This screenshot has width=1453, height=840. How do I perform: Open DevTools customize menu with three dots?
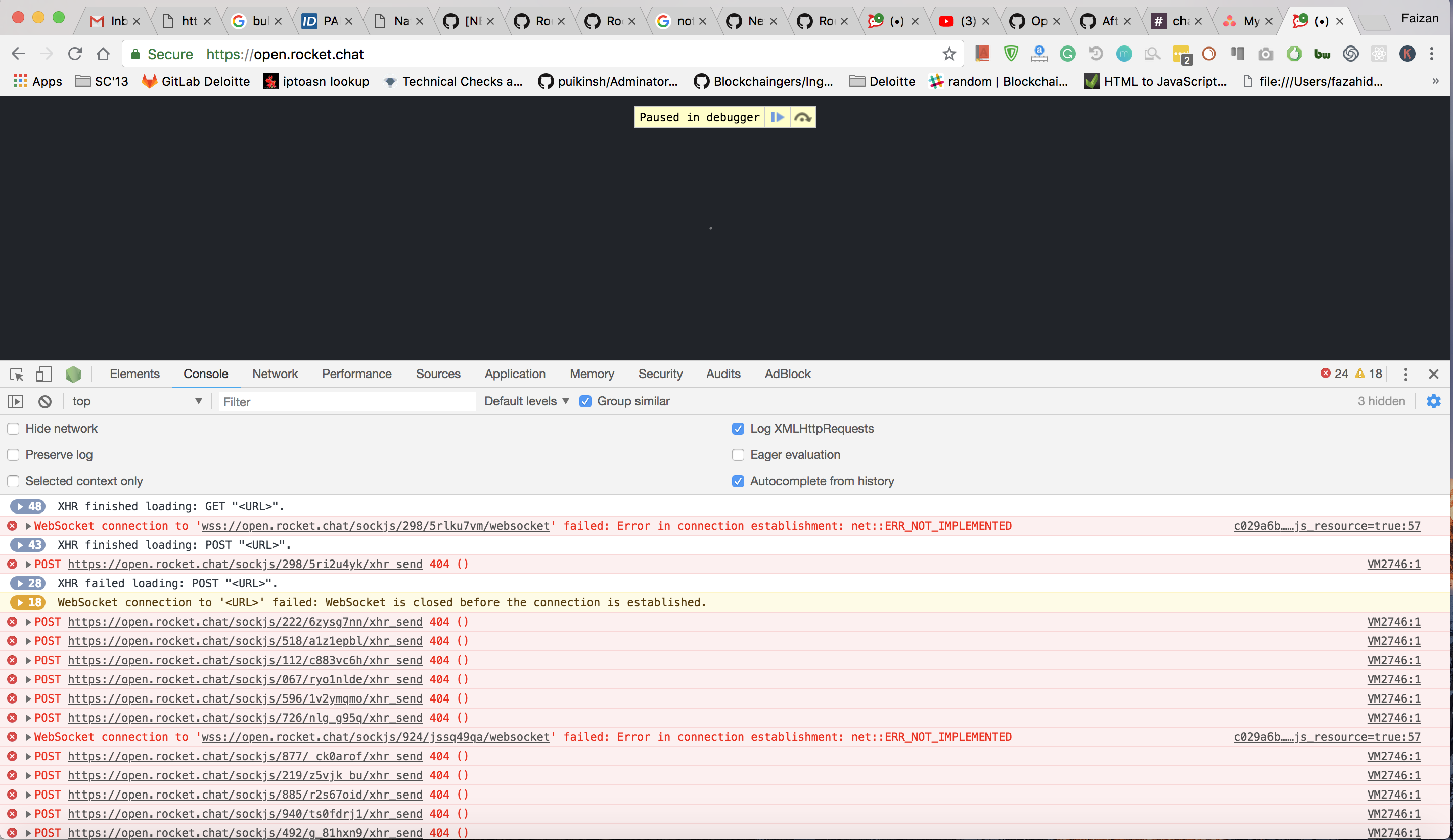pos(1406,374)
